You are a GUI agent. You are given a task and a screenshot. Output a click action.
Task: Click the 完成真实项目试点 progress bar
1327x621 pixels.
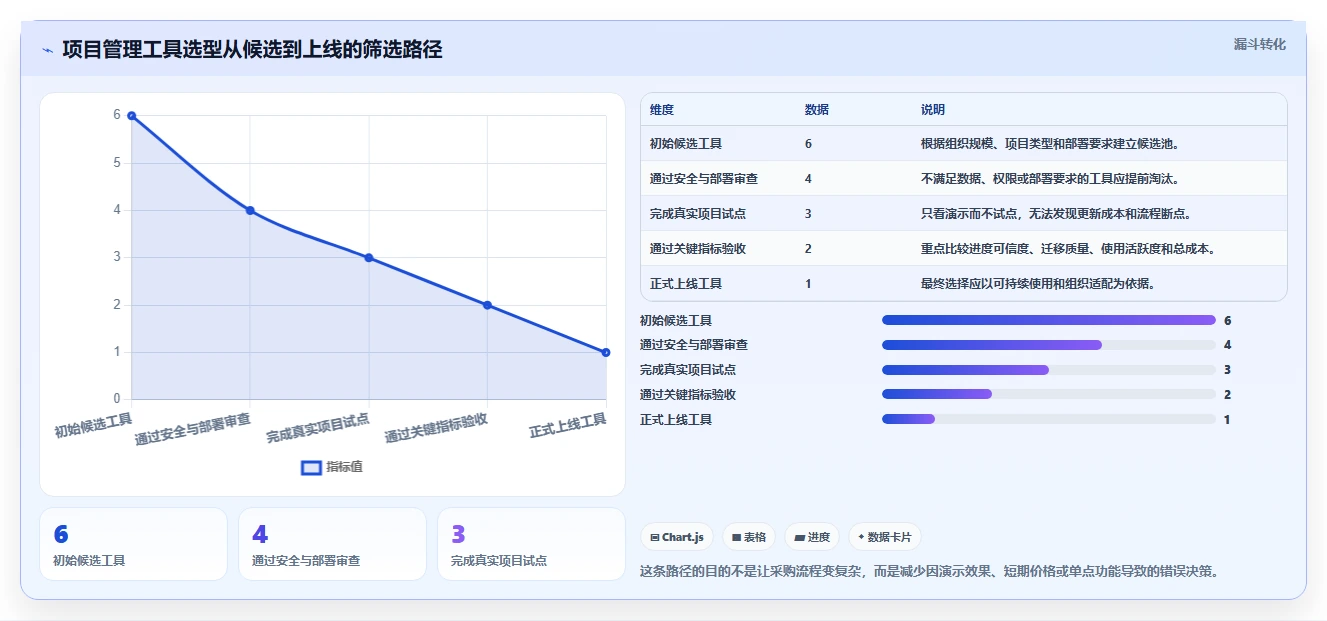click(x=1049, y=370)
